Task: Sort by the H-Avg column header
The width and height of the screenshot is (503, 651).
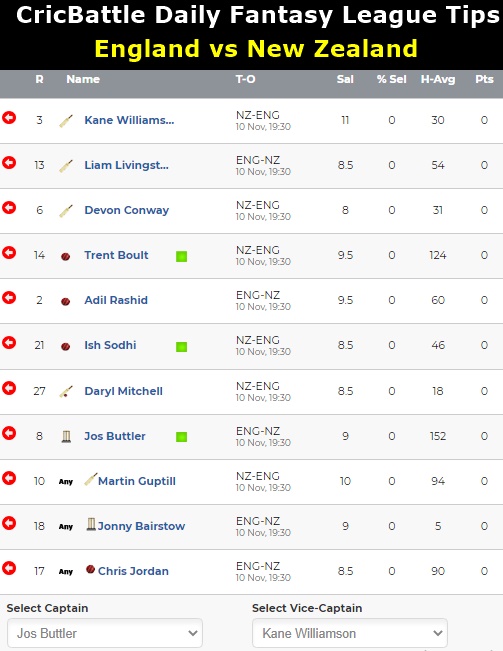Action: (438, 79)
